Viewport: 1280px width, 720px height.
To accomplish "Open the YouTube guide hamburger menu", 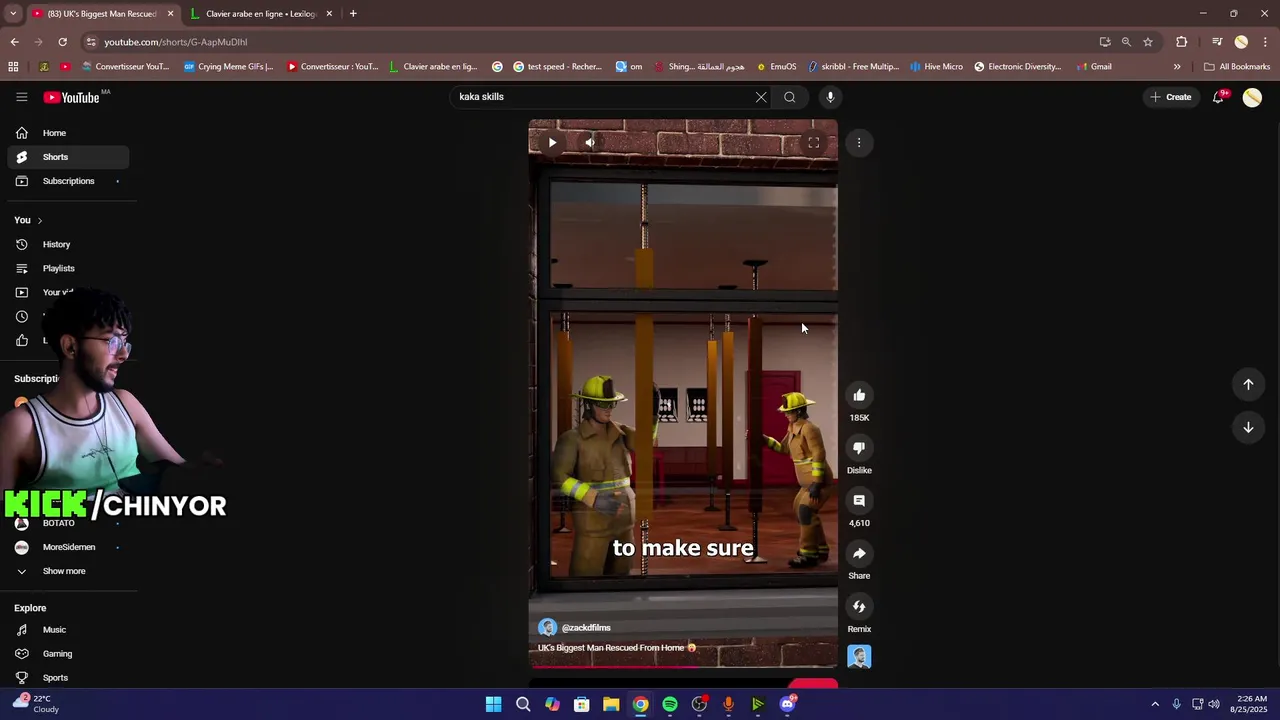I will click(x=21, y=97).
